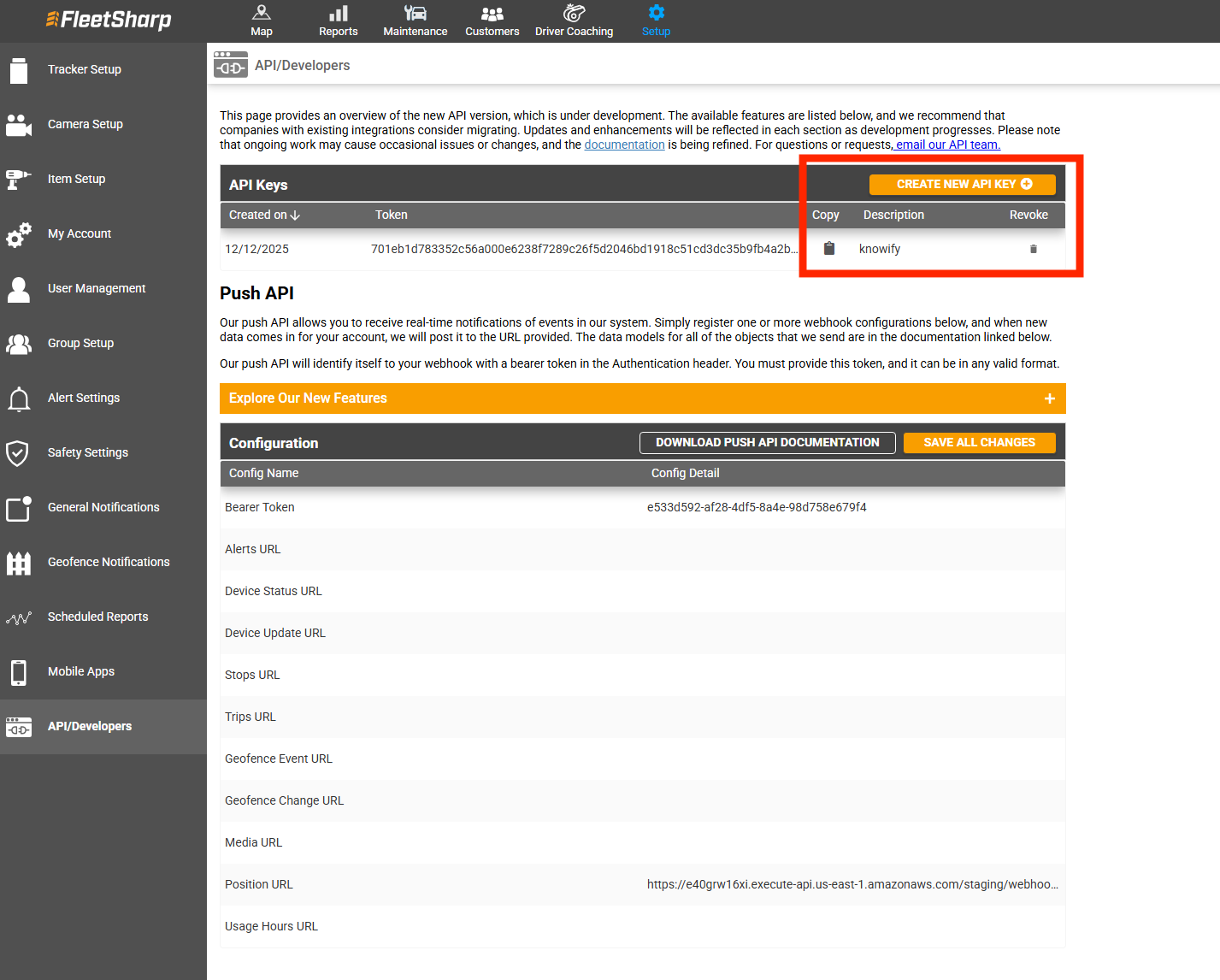Sort API keys by Created on column
Screen dimensions: 1220x980
(264, 215)
